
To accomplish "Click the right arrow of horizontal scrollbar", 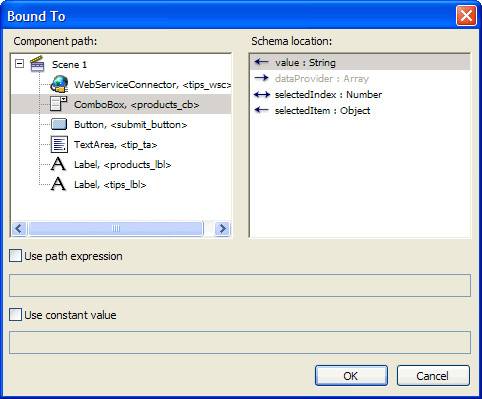I will click(222, 229).
